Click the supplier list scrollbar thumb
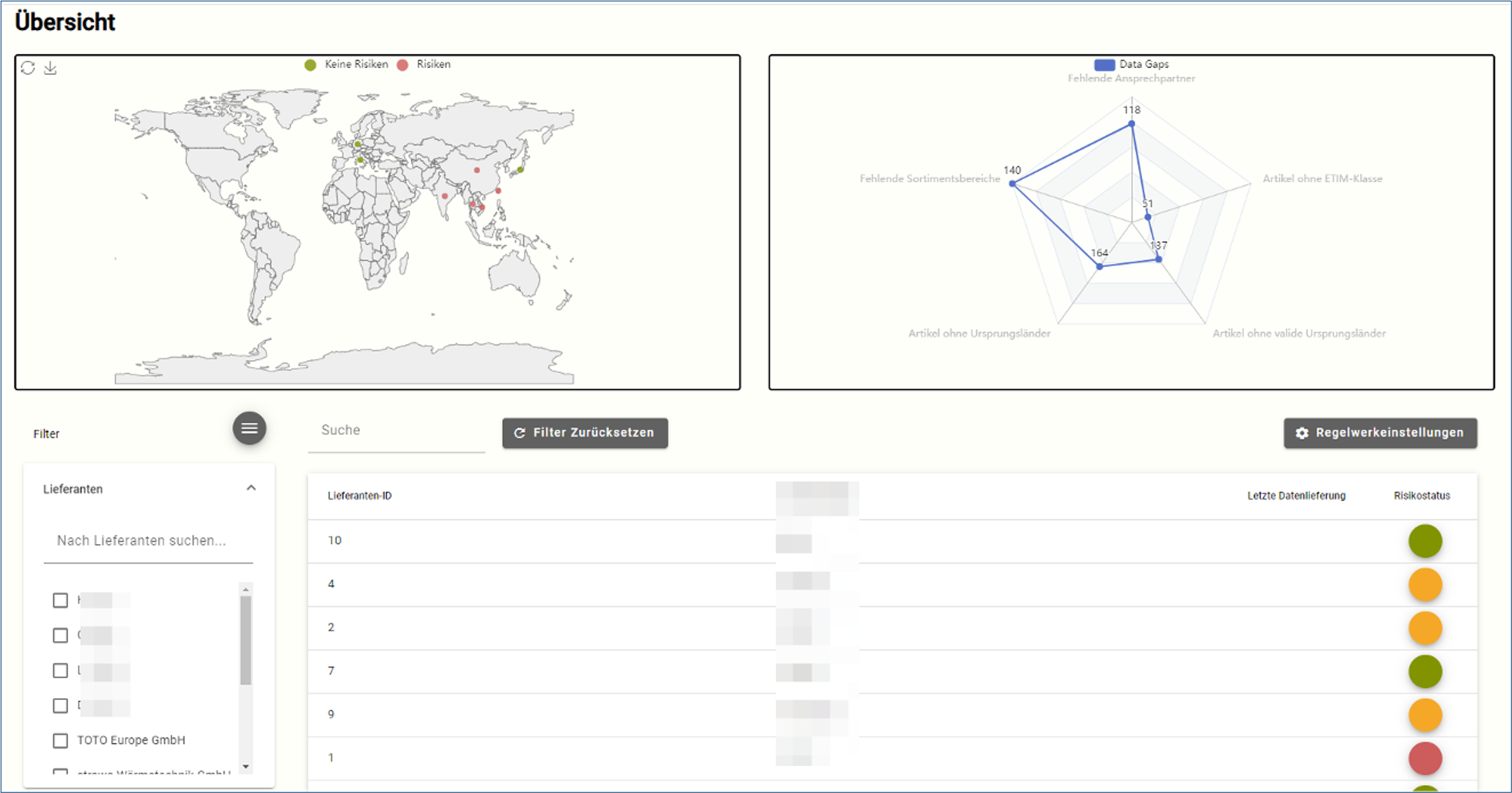 (246, 640)
